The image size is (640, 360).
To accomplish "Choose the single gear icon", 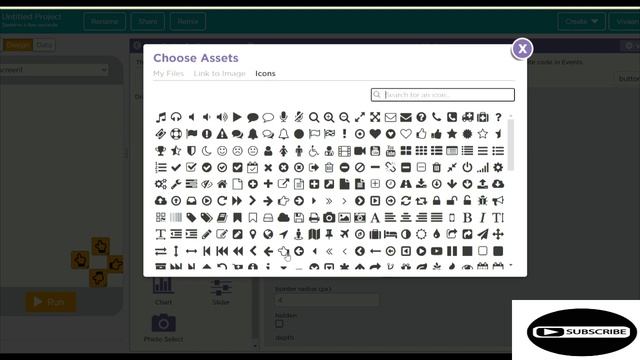I will 498,167.
